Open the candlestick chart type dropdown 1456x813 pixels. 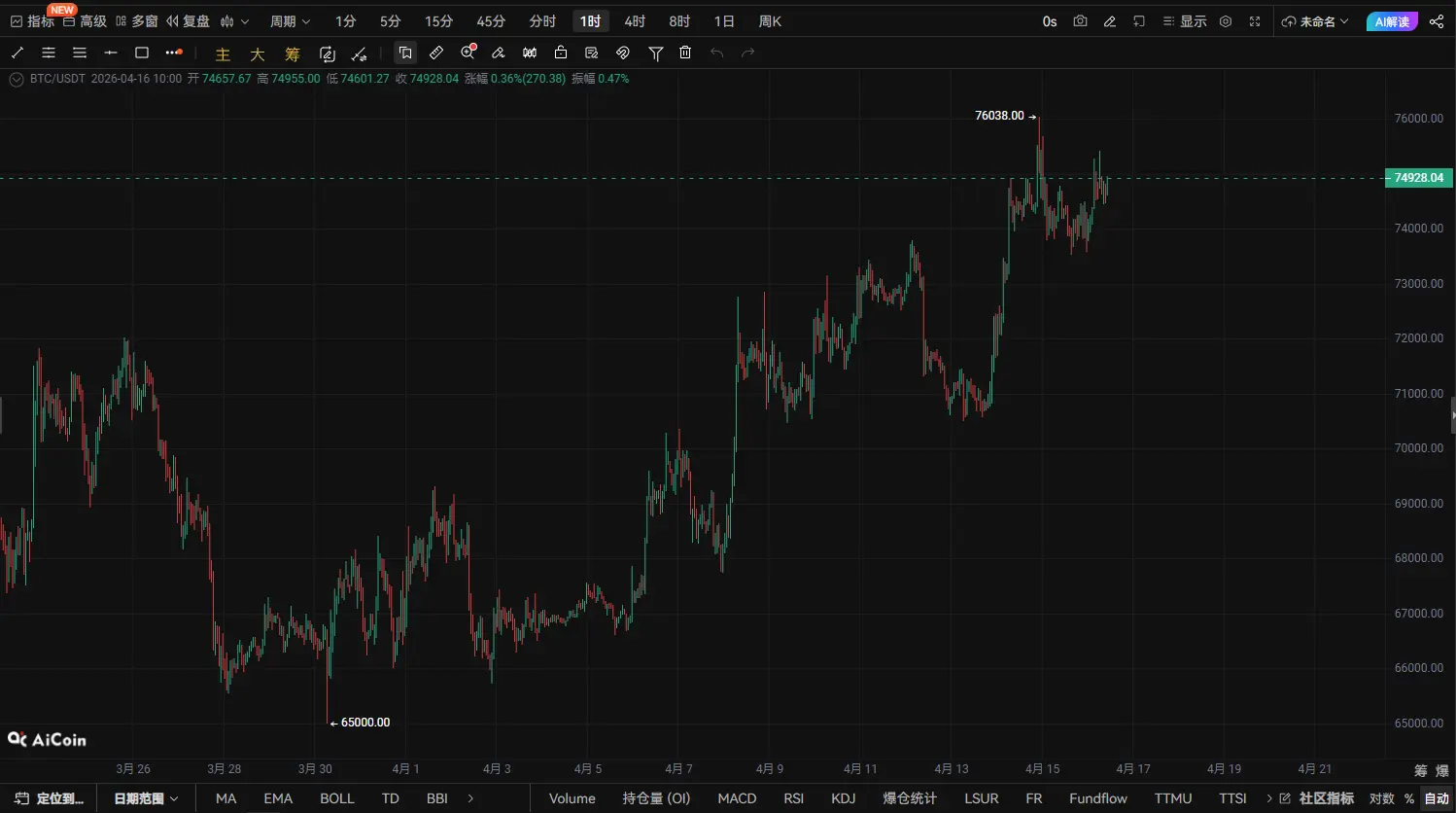(234, 21)
